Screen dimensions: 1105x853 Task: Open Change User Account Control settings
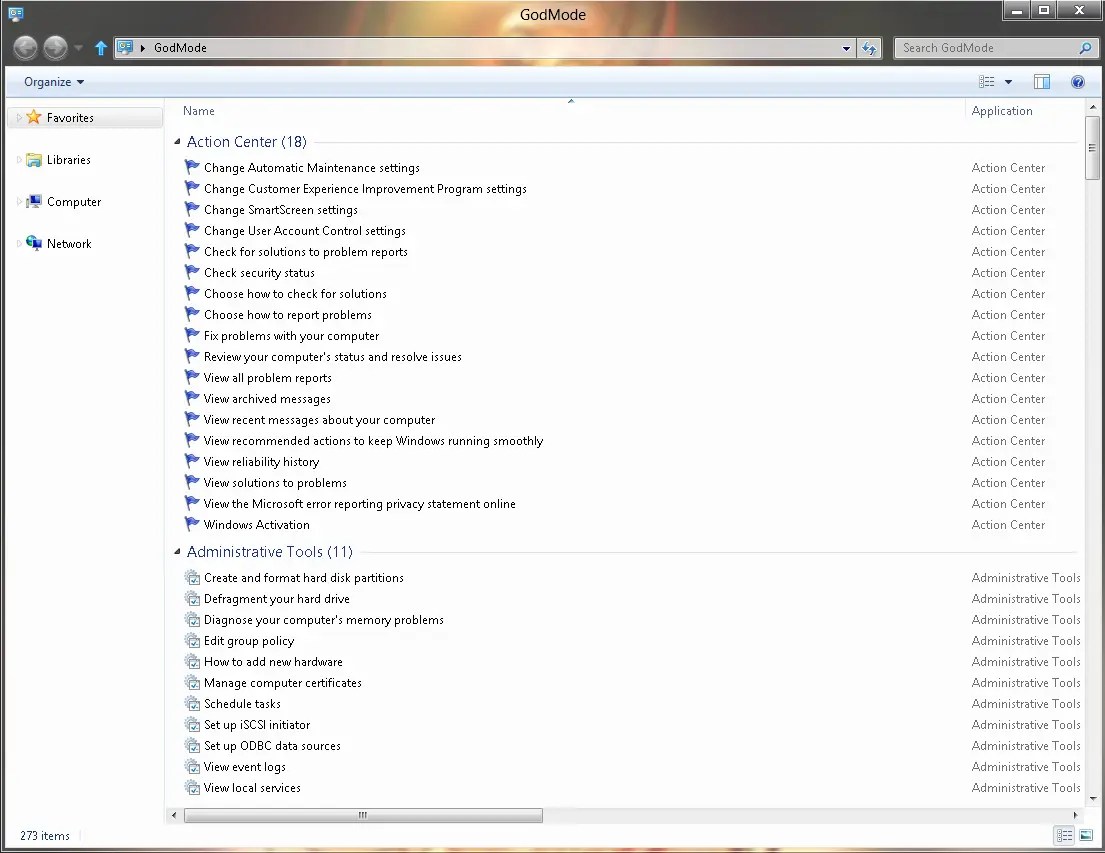click(x=304, y=231)
